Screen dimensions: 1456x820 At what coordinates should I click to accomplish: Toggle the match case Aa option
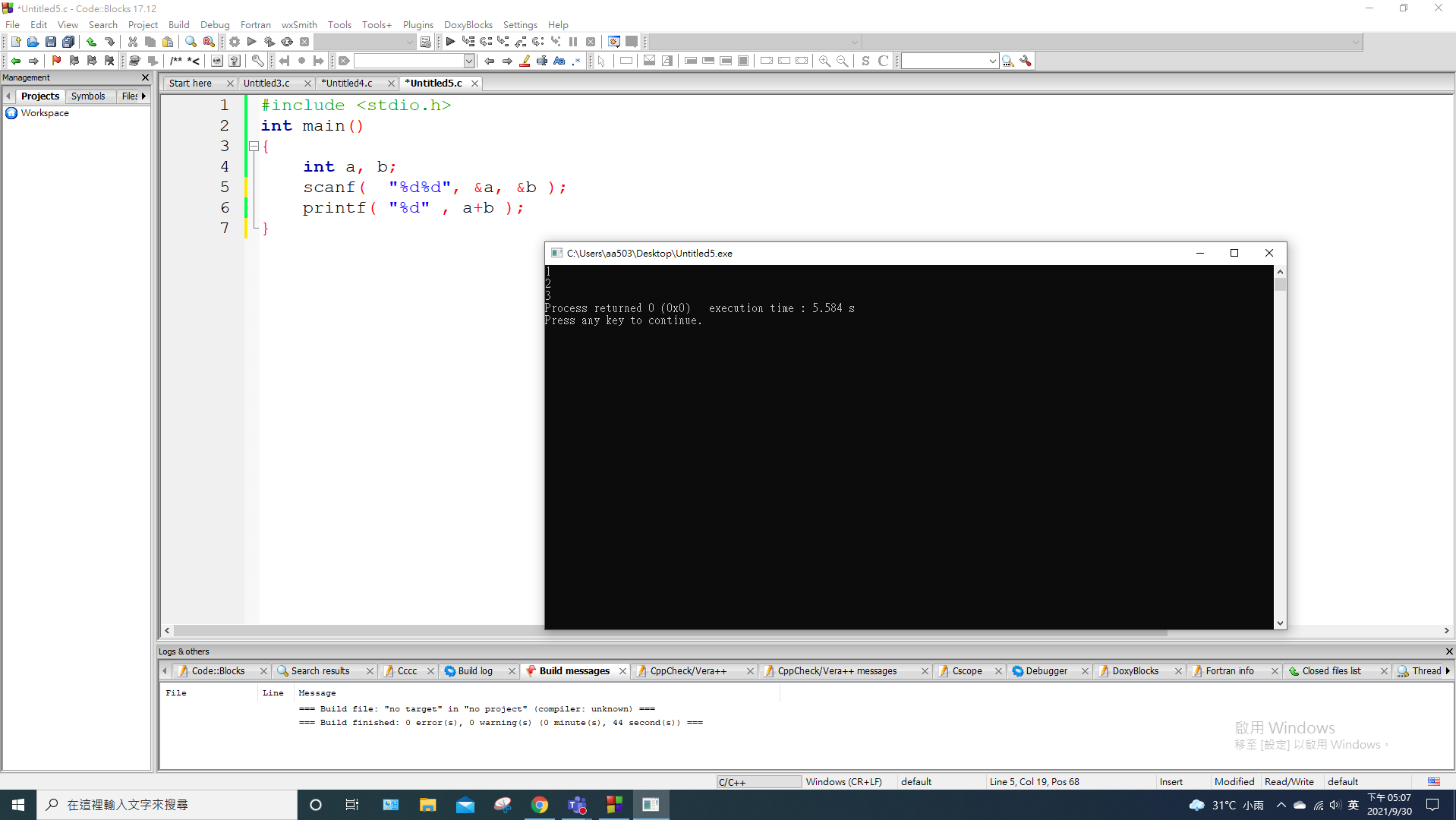(559, 61)
